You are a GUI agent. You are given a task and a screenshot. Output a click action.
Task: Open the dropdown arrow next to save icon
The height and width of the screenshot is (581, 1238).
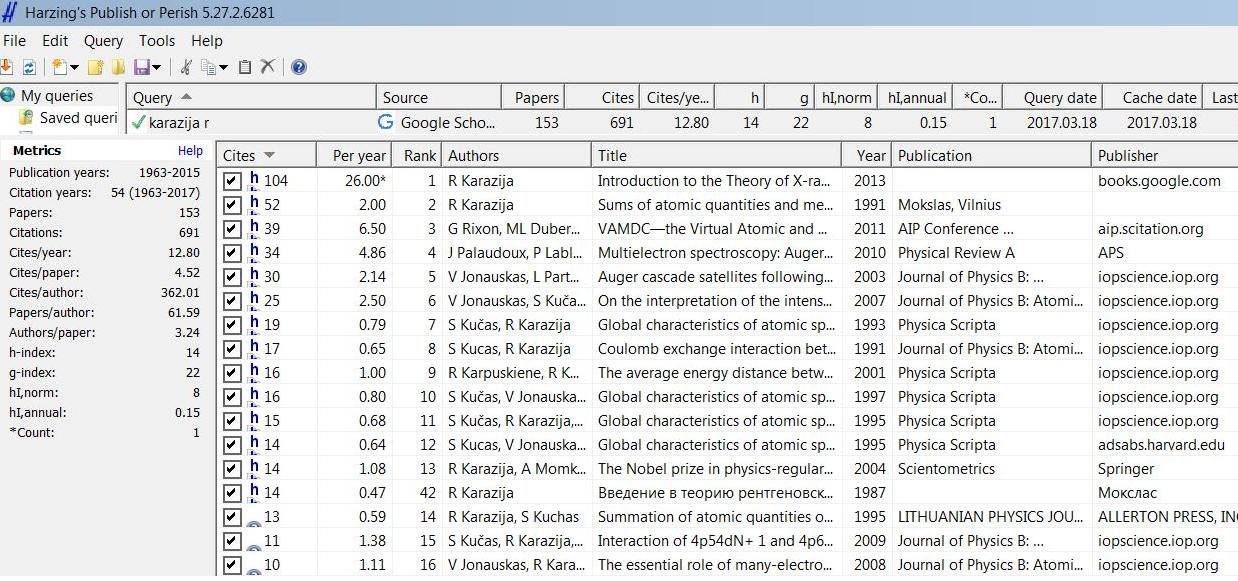157,68
